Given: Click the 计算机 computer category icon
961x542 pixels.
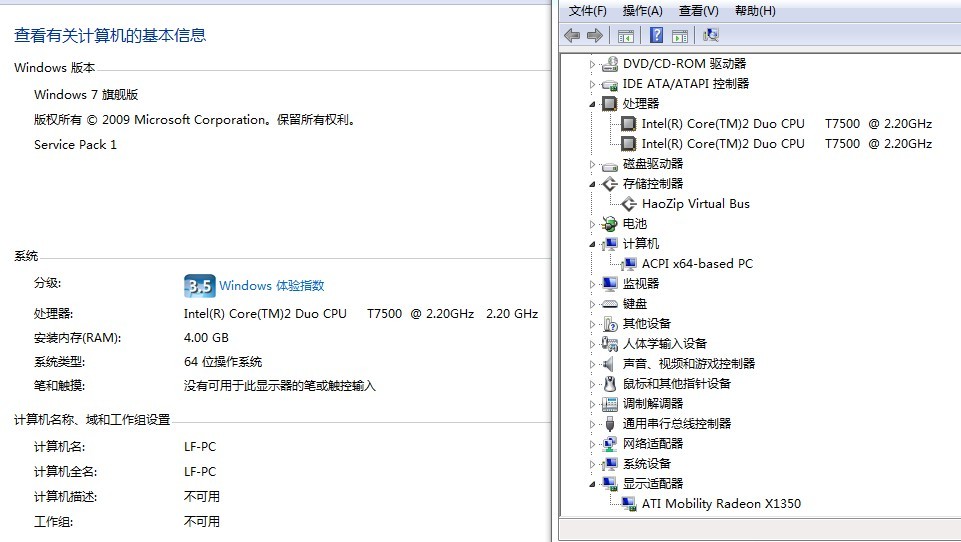Looking at the screenshot, I should point(609,244).
